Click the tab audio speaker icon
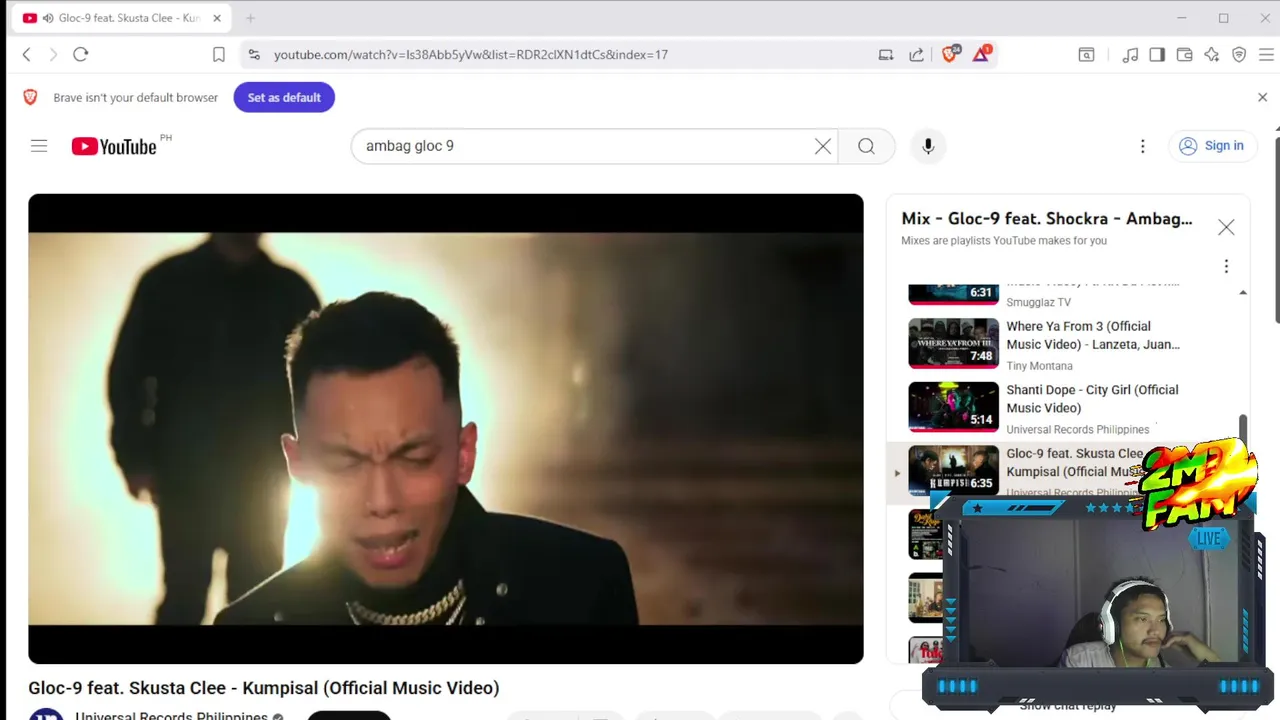The image size is (1280, 720). click(x=48, y=18)
